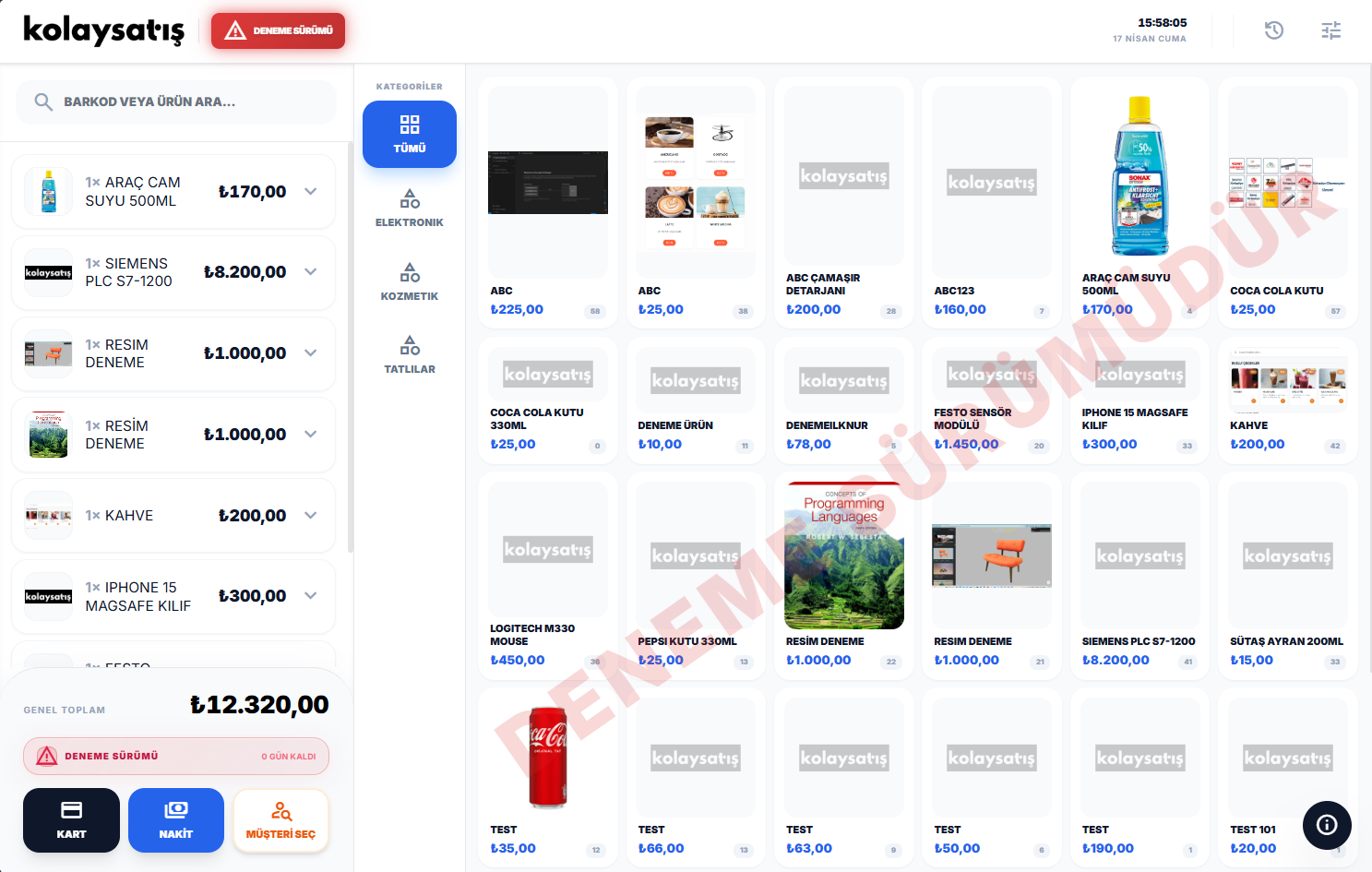Click the ₺8.200,00 price in cart

[x=245, y=272]
